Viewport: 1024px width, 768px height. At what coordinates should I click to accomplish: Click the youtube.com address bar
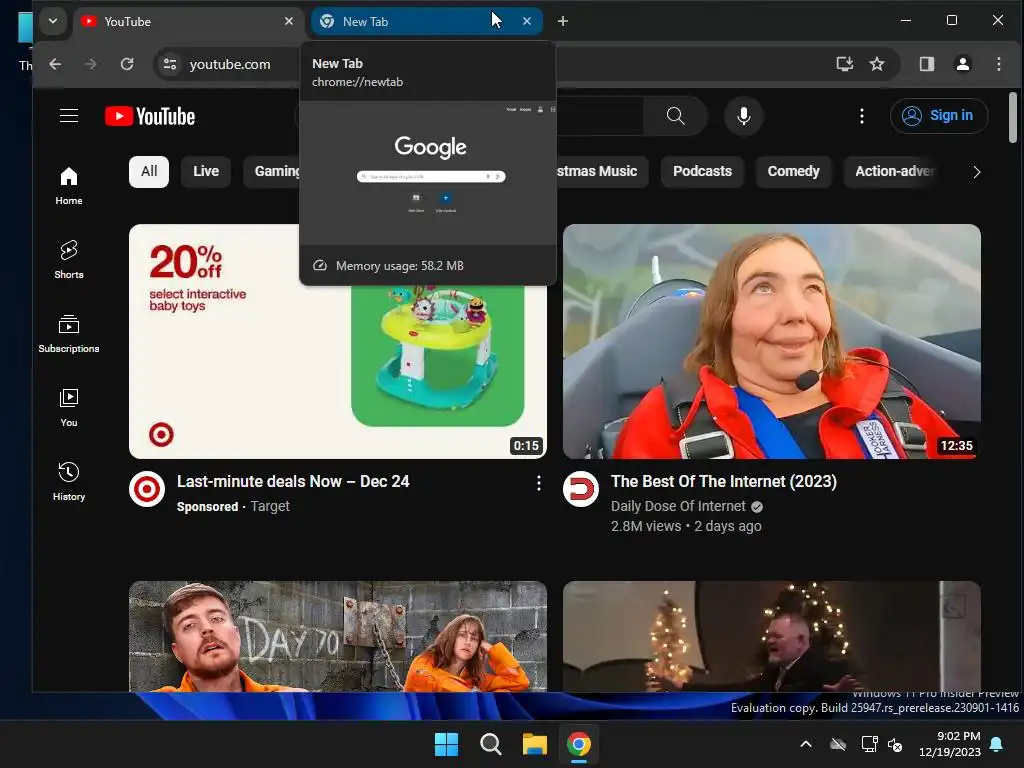tap(230, 64)
